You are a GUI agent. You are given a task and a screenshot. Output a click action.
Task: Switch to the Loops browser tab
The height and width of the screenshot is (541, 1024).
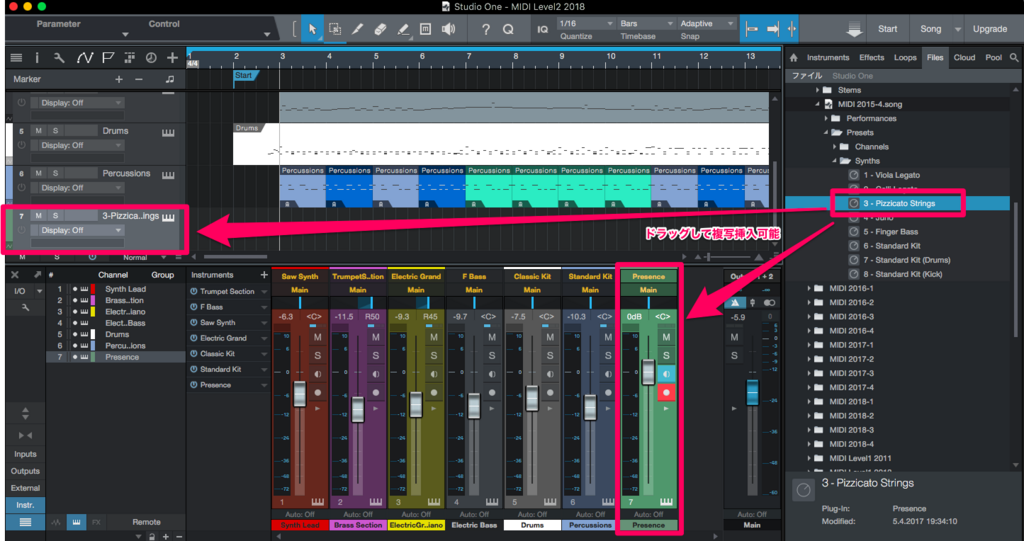tap(905, 57)
